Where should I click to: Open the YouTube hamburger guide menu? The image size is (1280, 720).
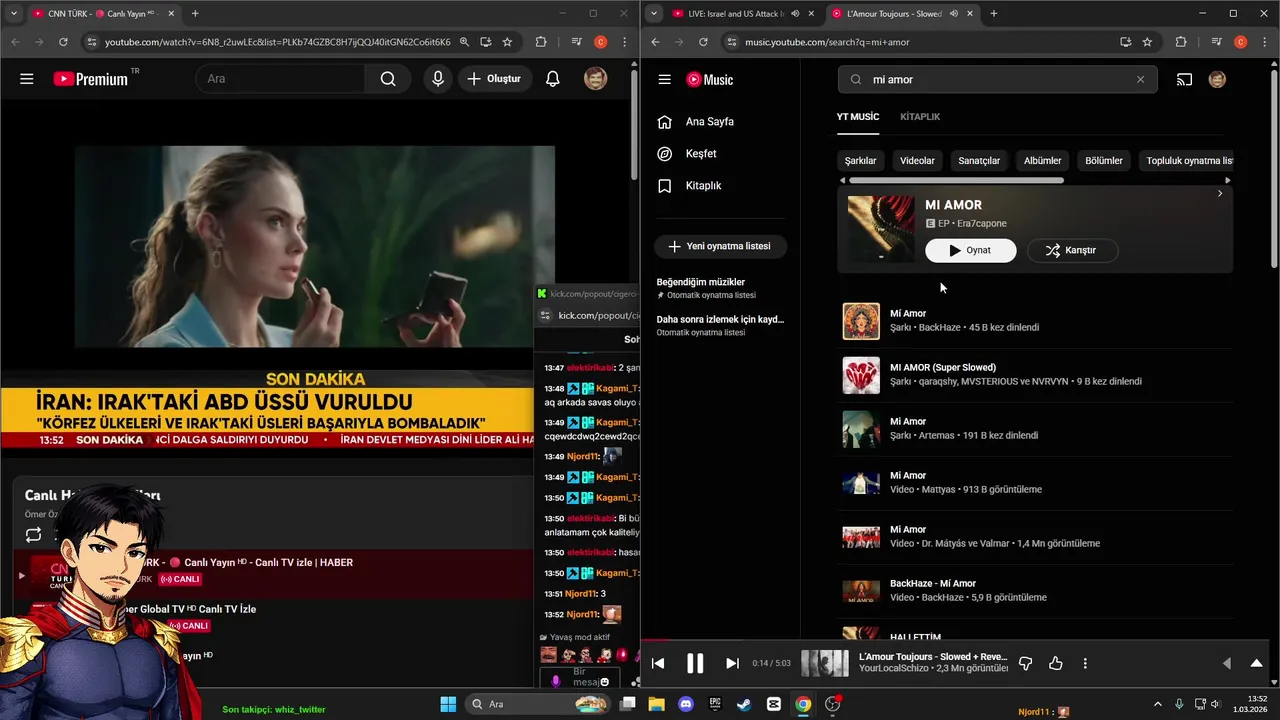click(x=27, y=79)
